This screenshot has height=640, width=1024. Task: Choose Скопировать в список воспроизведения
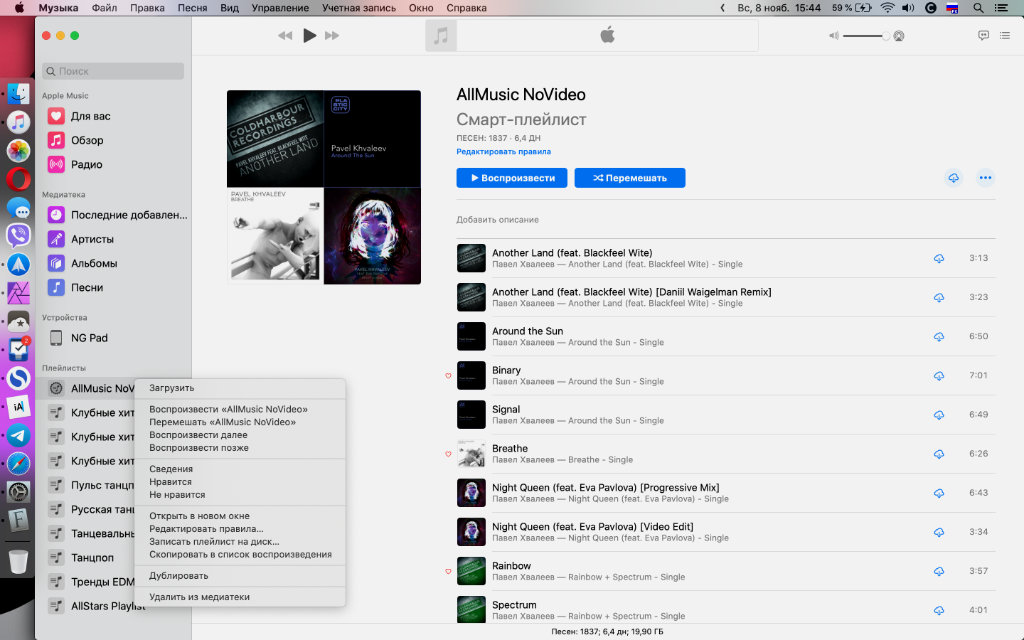point(240,554)
